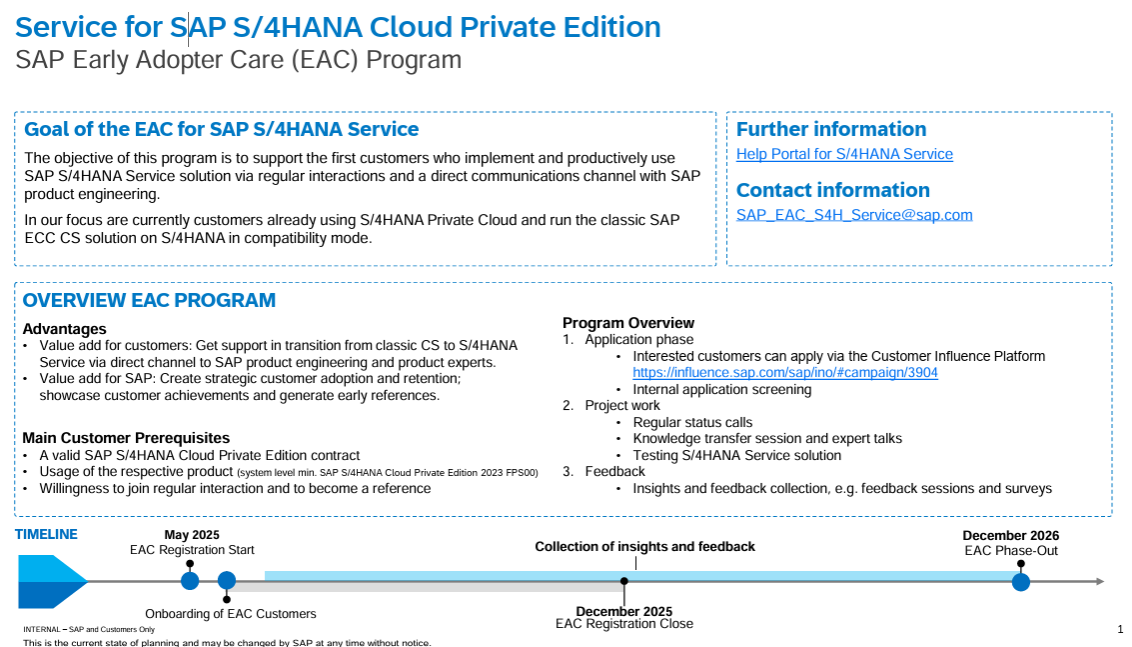Click the December 2025 registration close marker
Image resolution: width=1132 pixels, height=647 pixels.
pos(624,581)
